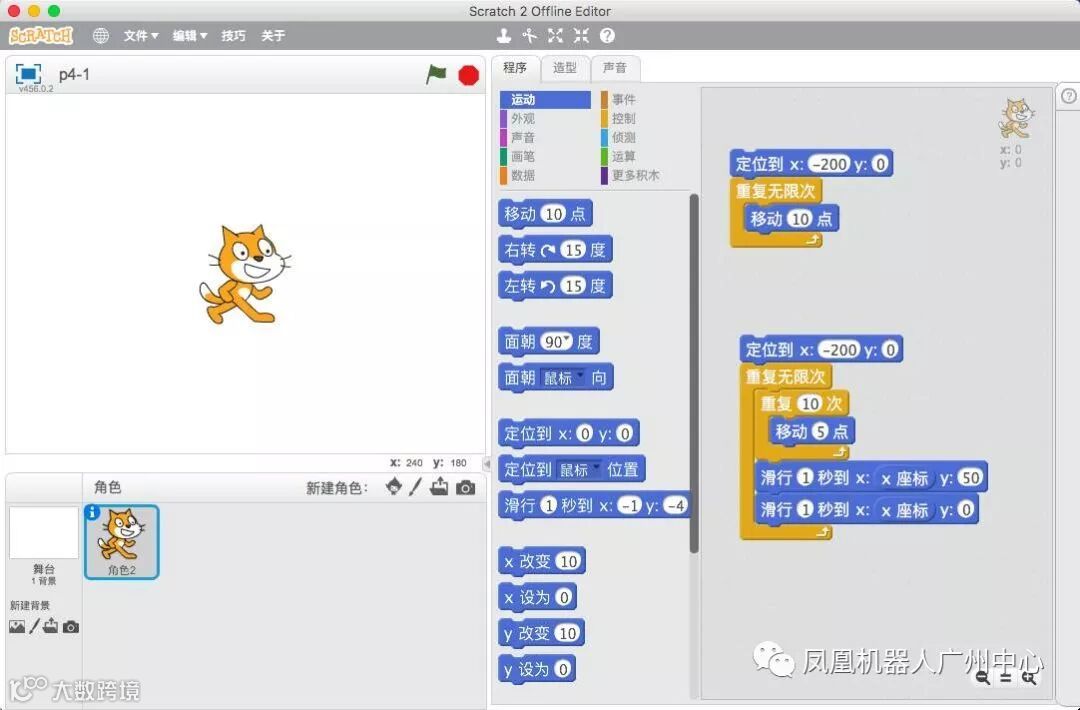Open the 文件 menu
Image resolution: width=1080 pixels, height=710 pixels.
click(x=141, y=36)
